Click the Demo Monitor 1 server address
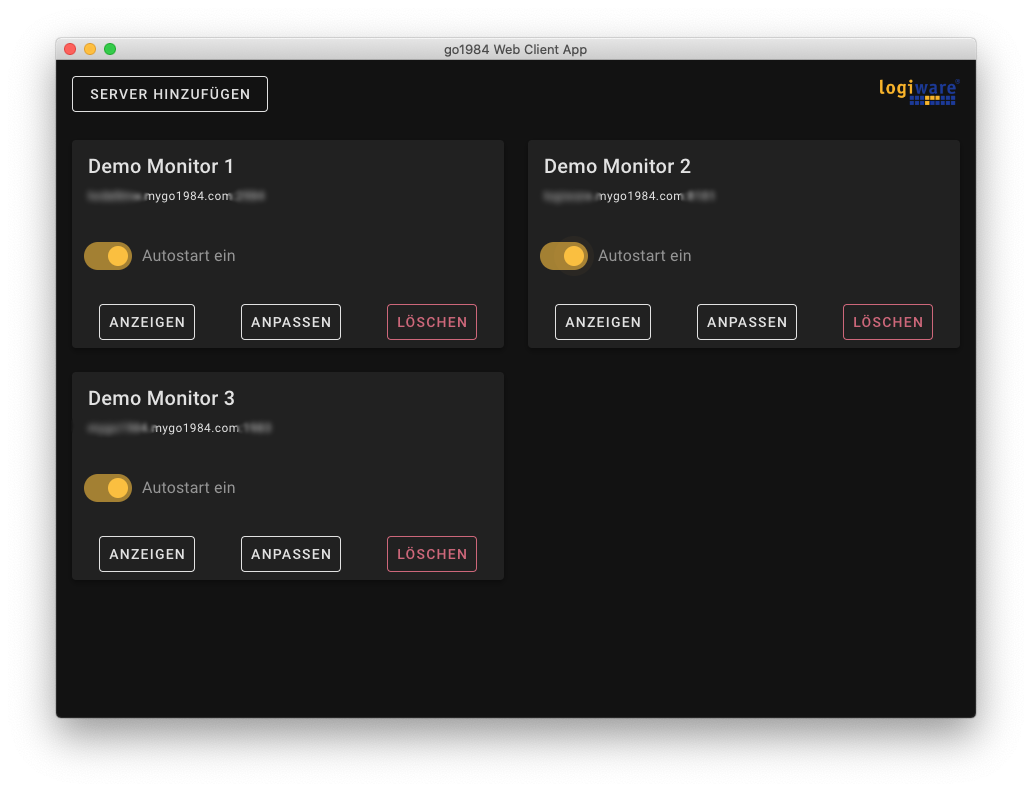1032x792 pixels. [176, 196]
